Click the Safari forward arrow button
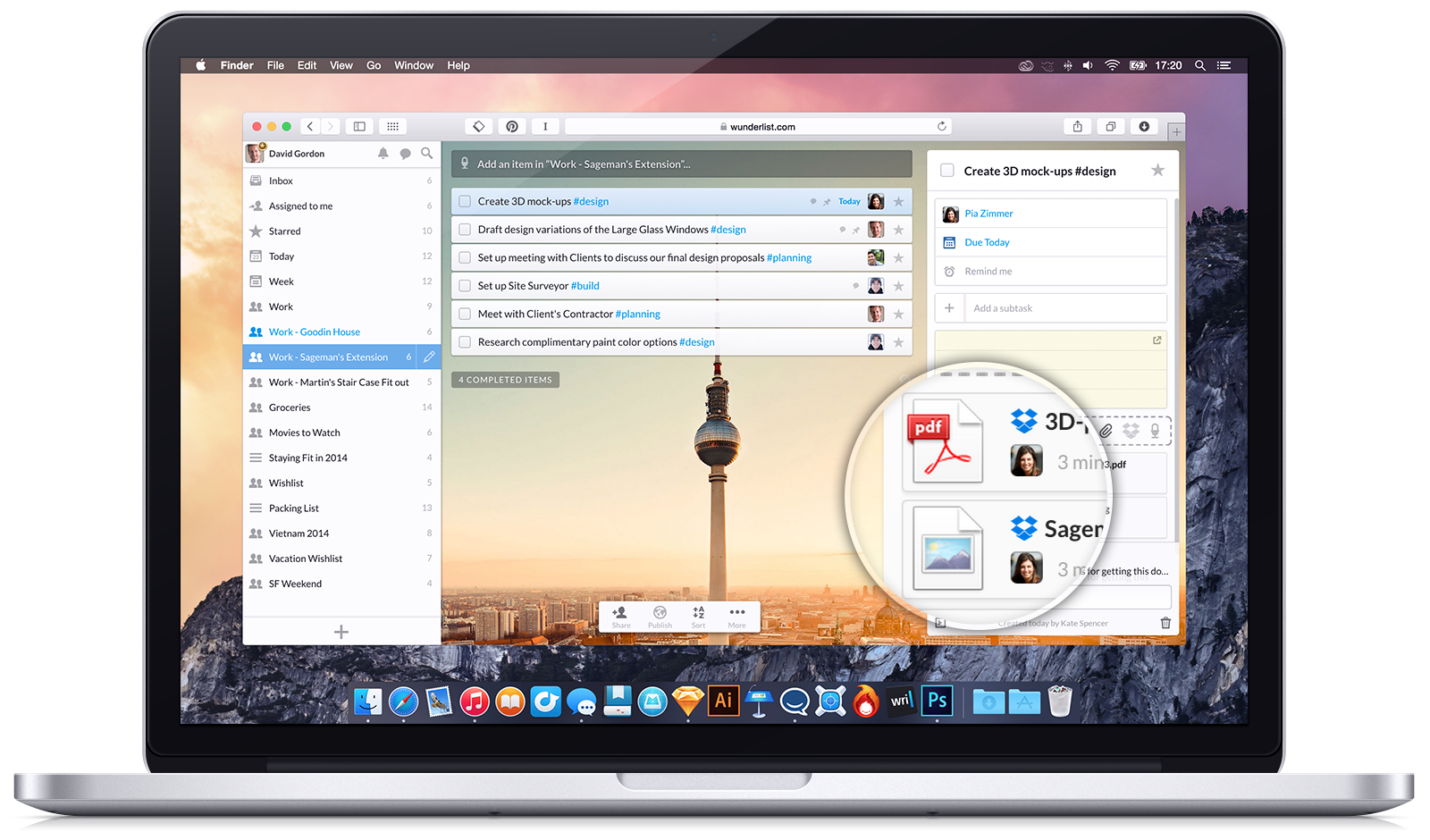Viewport: 1430px width, 840px height. tap(331, 127)
